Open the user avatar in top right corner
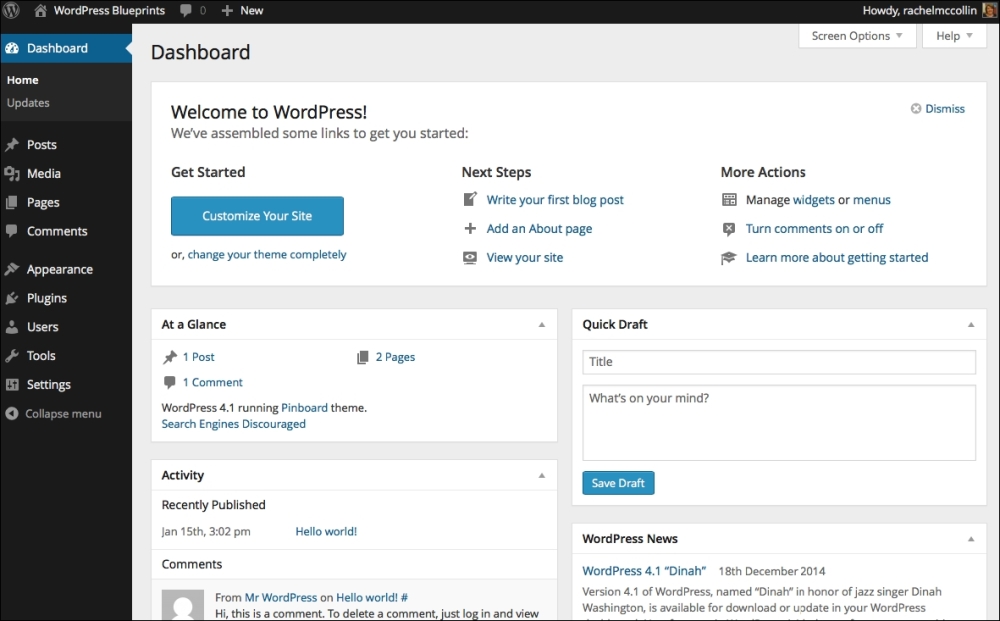 point(990,10)
